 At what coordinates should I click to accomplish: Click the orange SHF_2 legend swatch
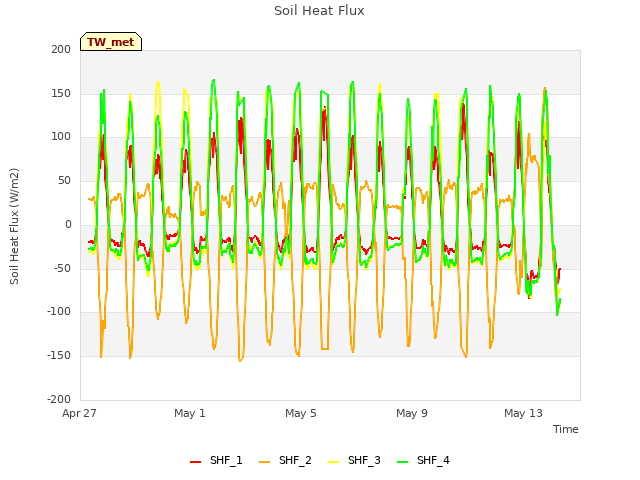264,462
